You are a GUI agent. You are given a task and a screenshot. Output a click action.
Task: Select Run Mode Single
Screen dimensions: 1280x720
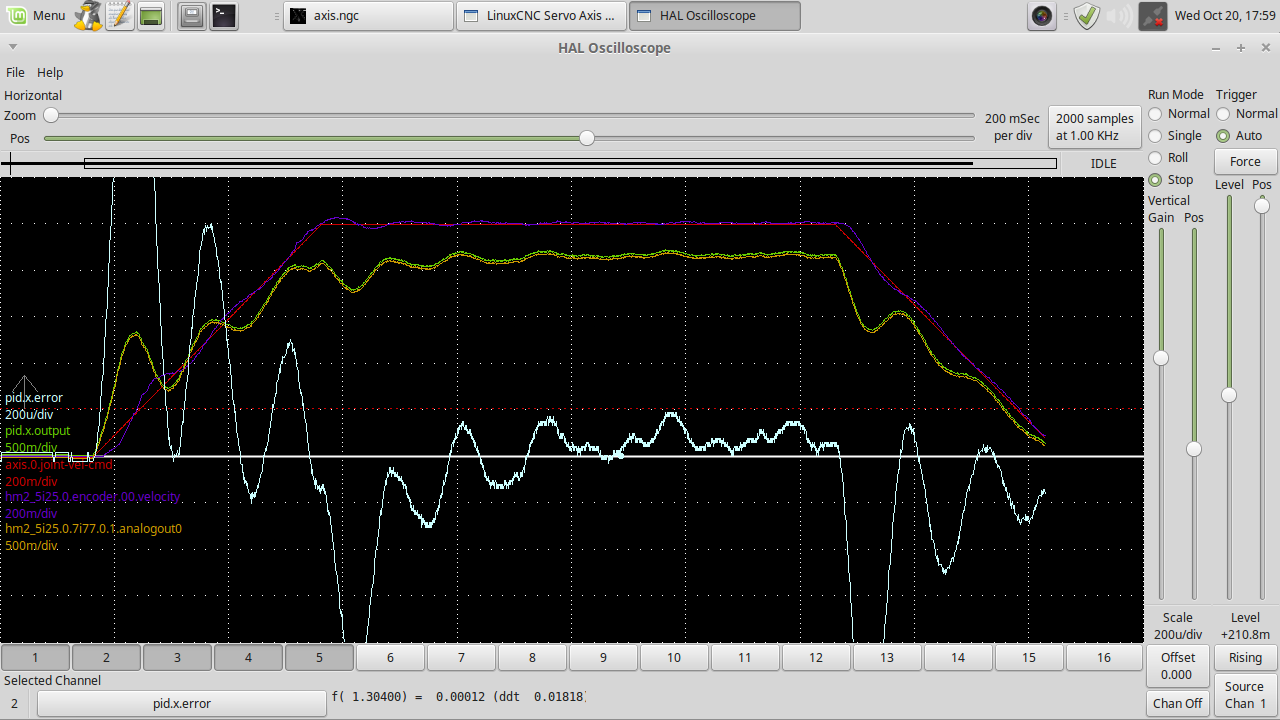(1176, 136)
